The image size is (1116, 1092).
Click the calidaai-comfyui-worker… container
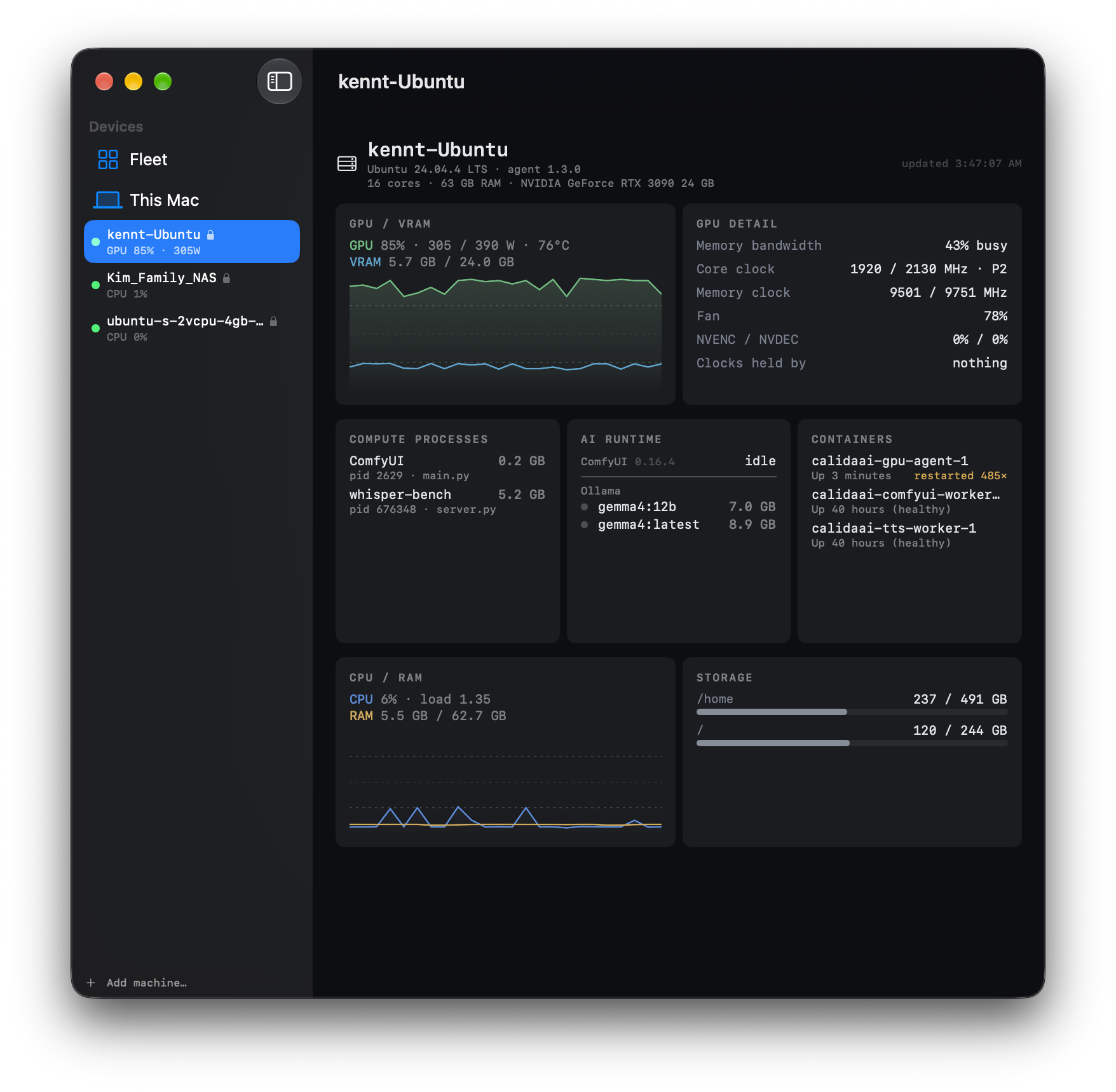coord(909,501)
